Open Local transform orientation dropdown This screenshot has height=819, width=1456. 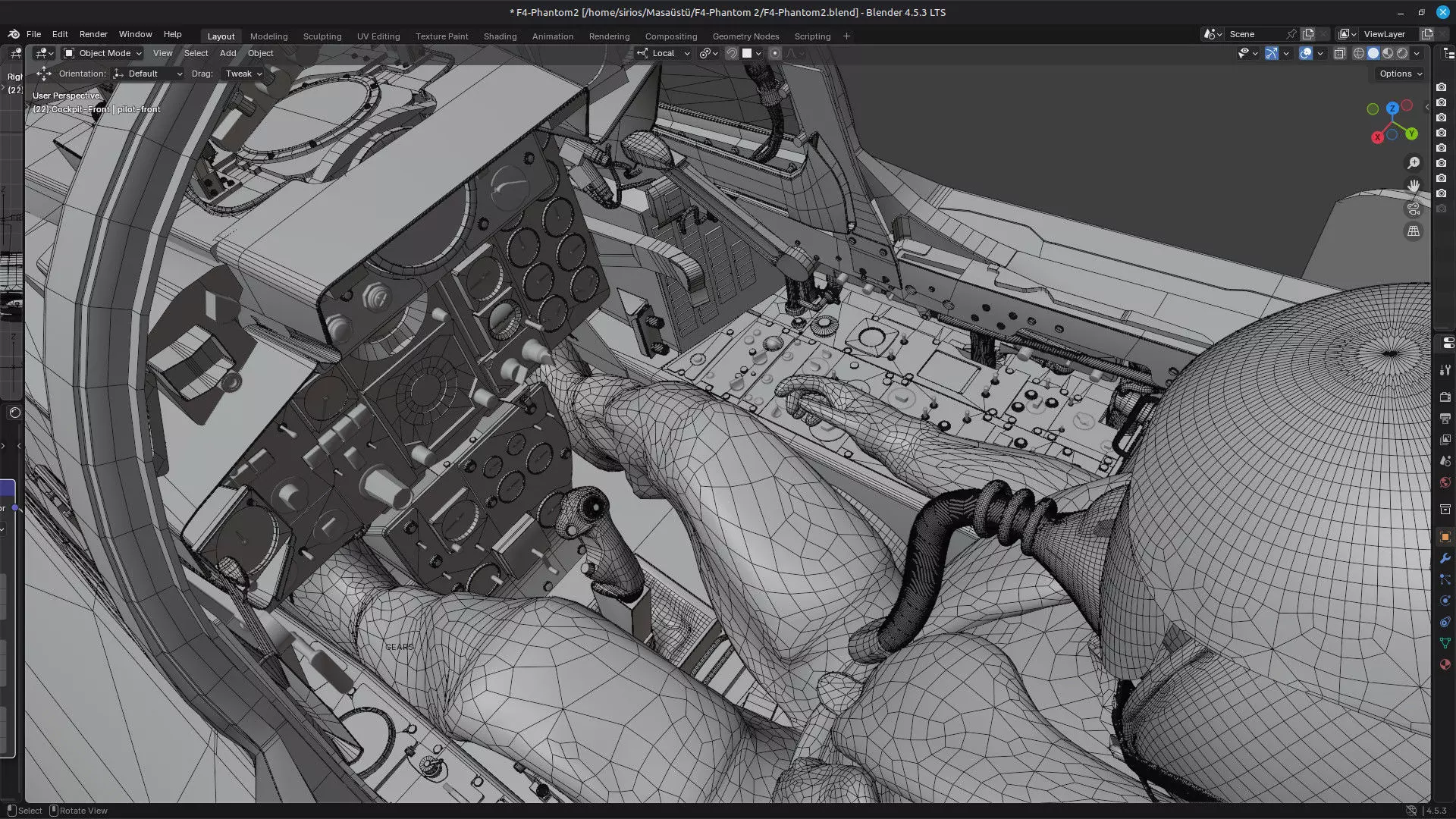(664, 53)
